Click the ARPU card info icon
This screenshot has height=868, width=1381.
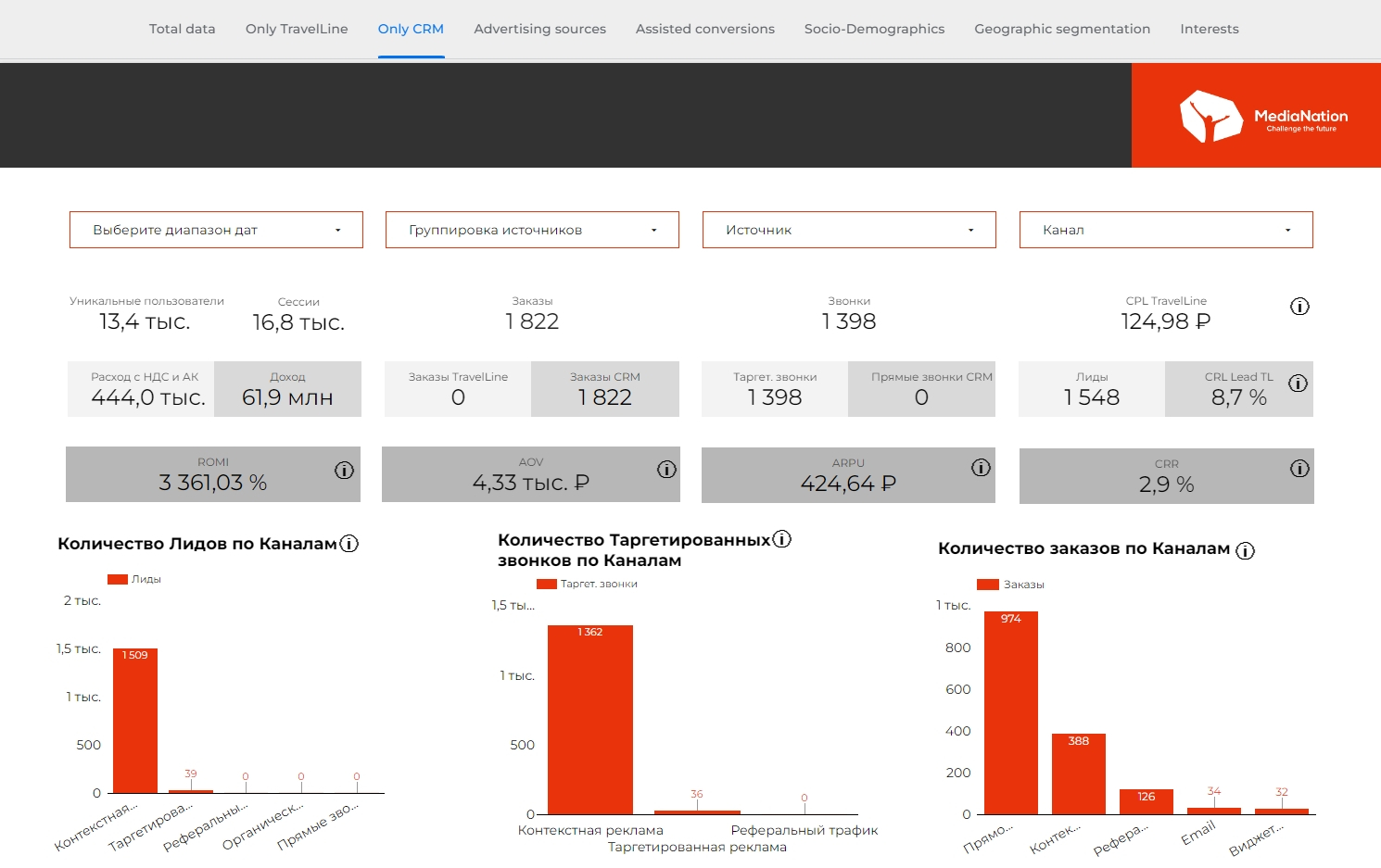pyautogui.click(x=981, y=468)
